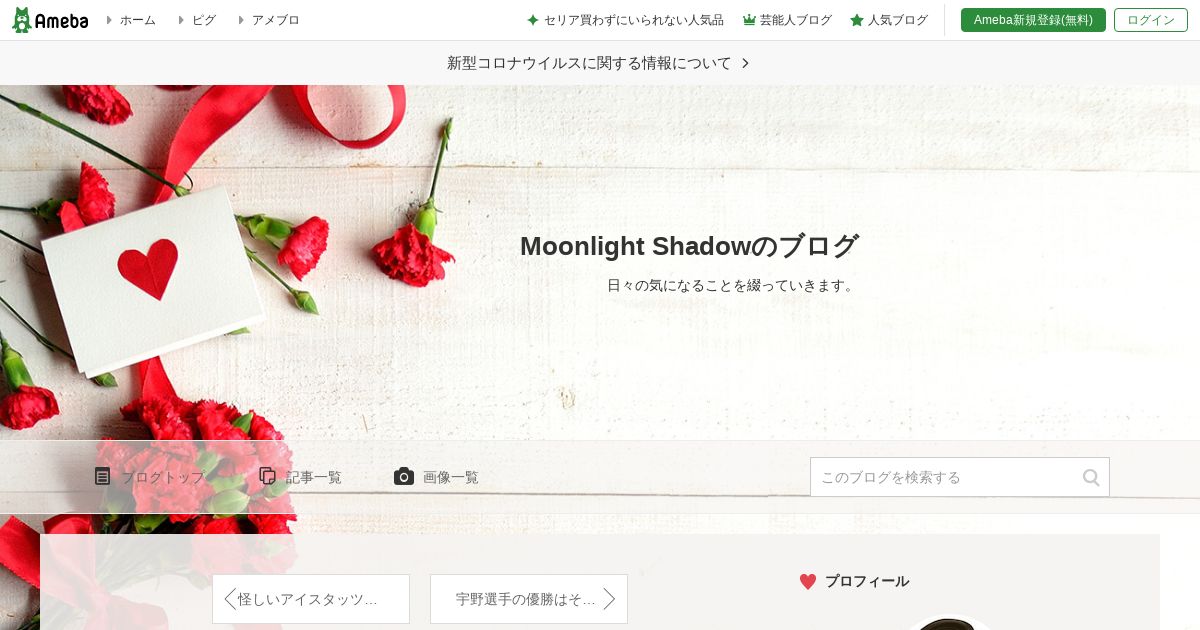Image resolution: width=1200 pixels, height=630 pixels.
Task: Click Ameba新規登録(無料) button
Action: coord(1033,20)
